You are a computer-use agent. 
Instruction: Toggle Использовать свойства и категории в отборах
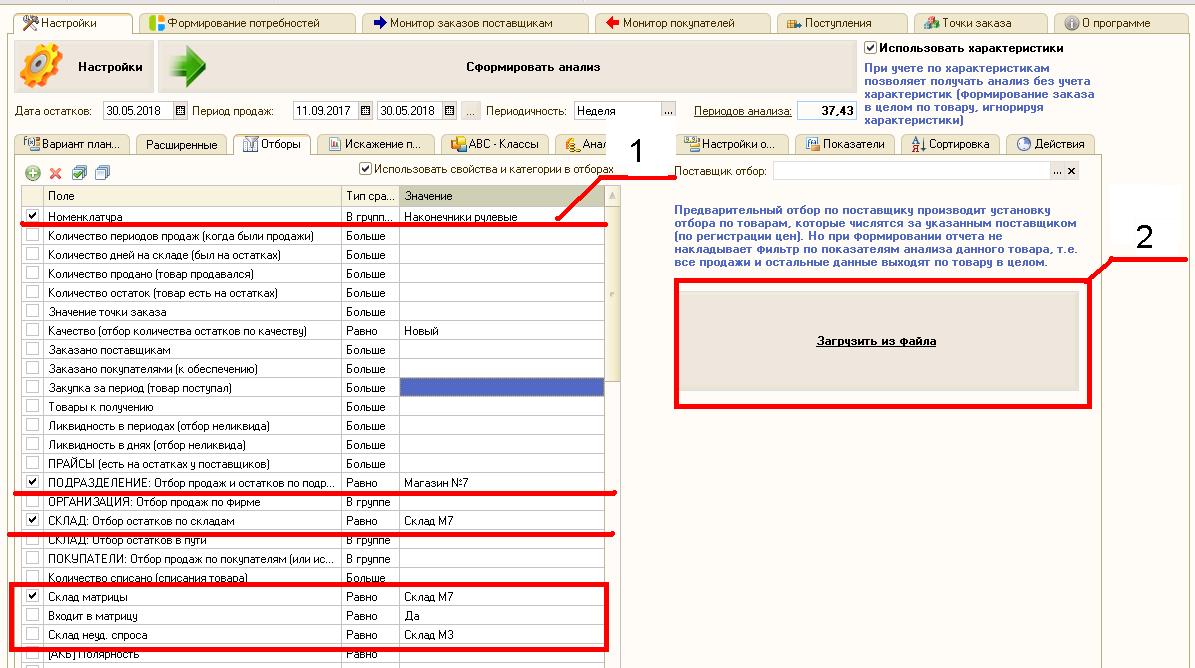[366, 169]
